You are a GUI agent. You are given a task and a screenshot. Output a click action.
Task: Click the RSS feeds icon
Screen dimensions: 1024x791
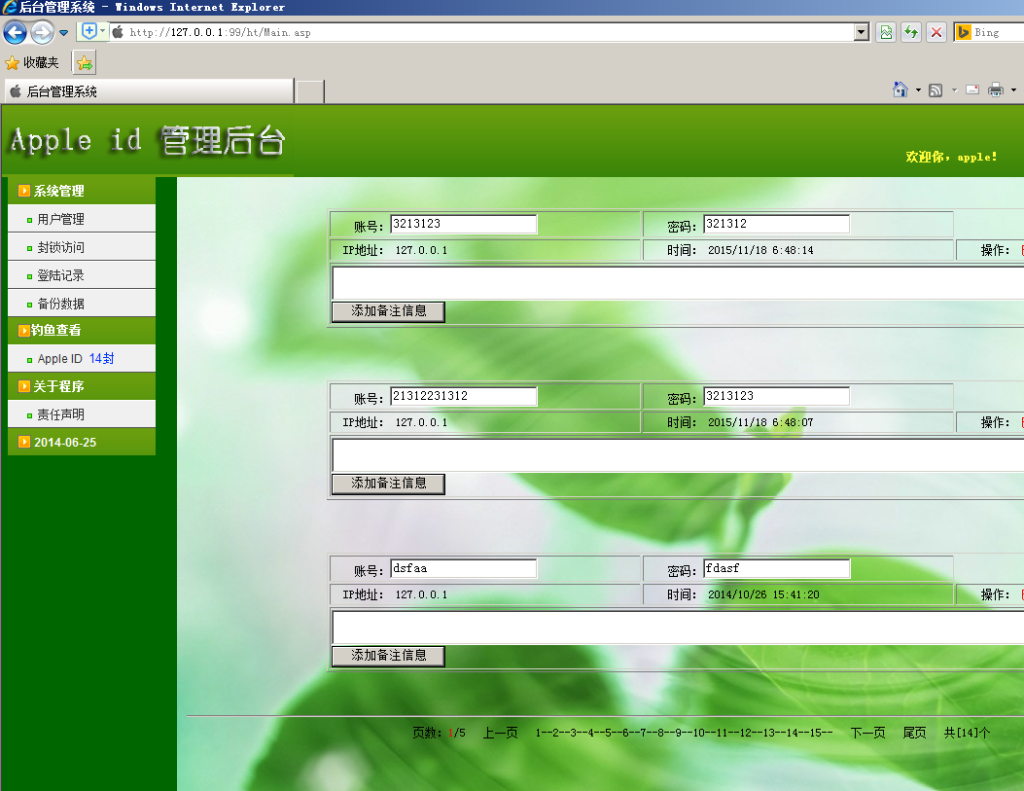[936, 90]
